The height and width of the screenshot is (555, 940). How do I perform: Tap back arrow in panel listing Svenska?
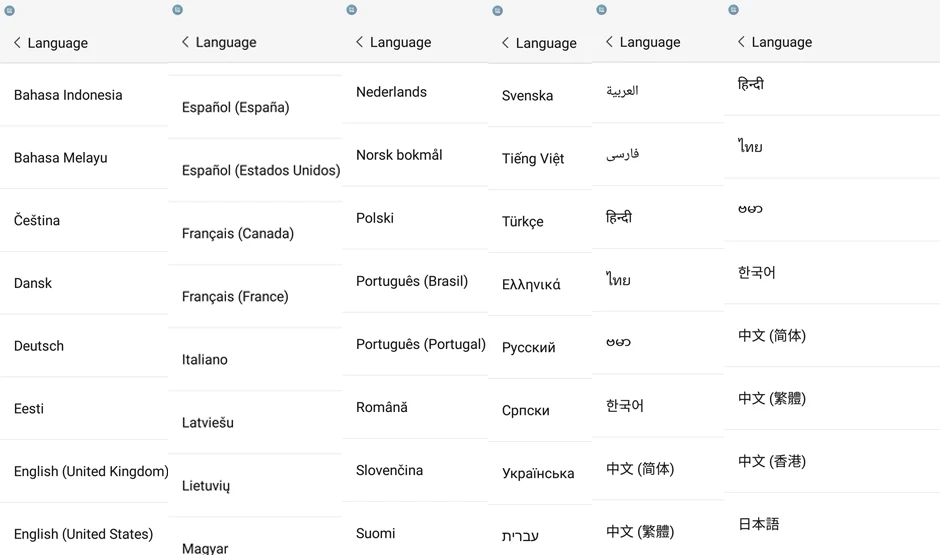505,43
